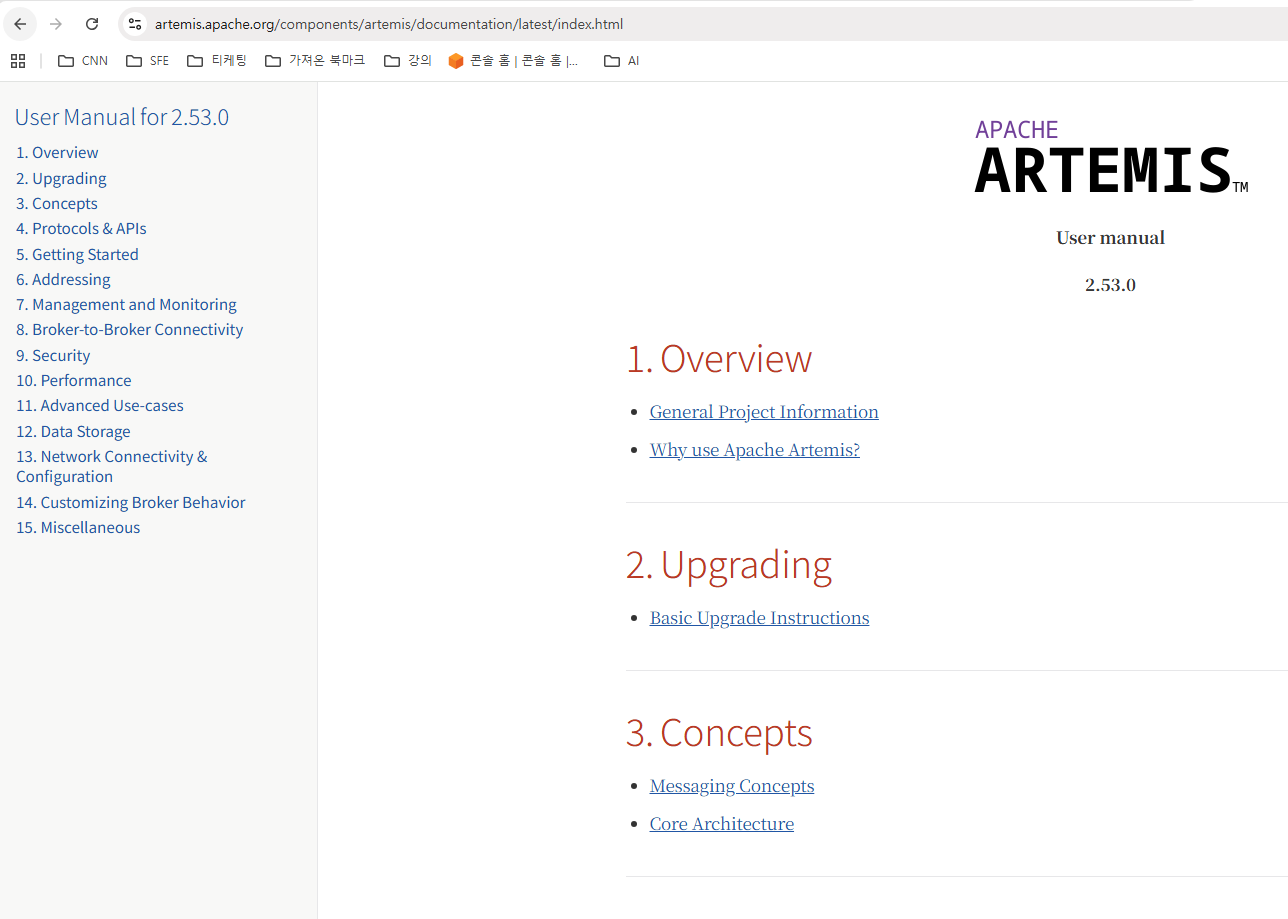Go to 11. Advanced Use-cases in sidebar
The width and height of the screenshot is (1288, 919).
tap(100, 405)
